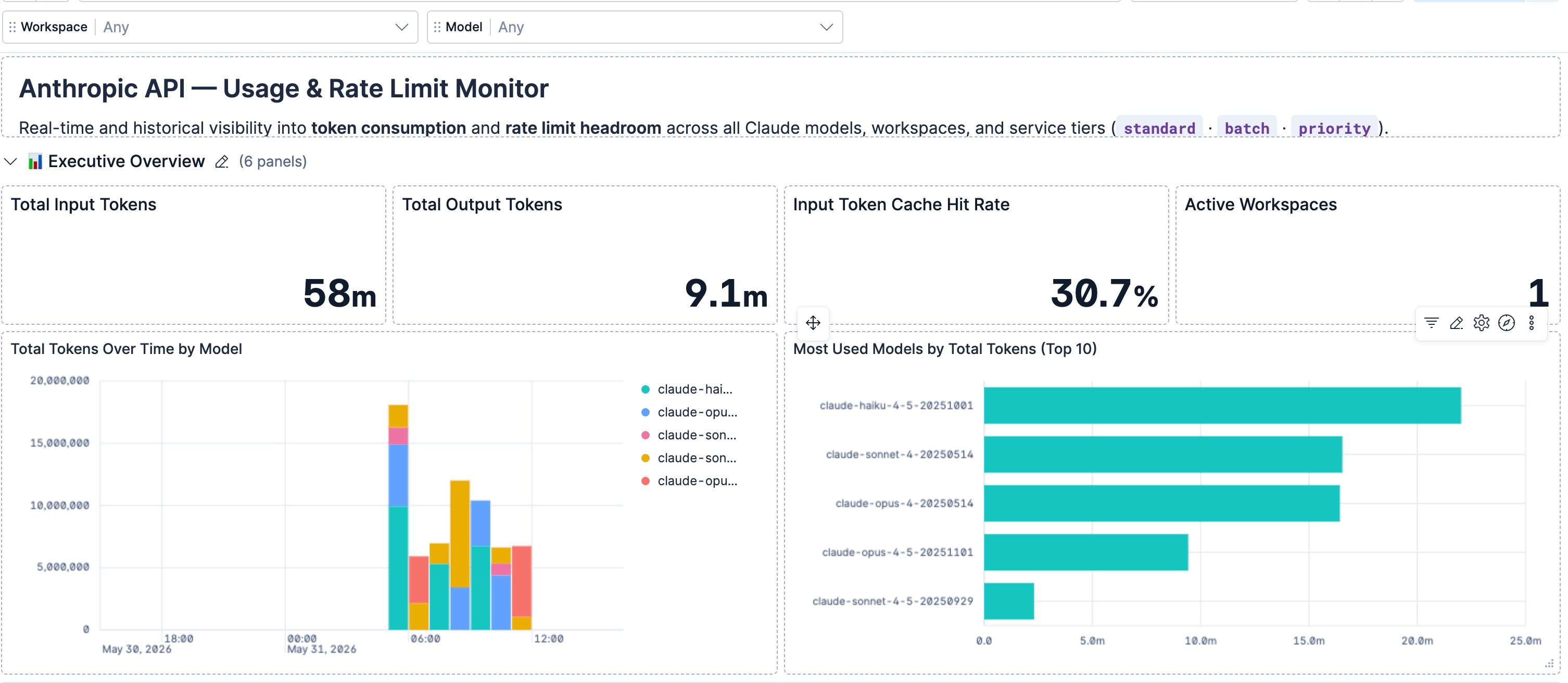
Task: Click the blue legend color dot
Action: 646,412
